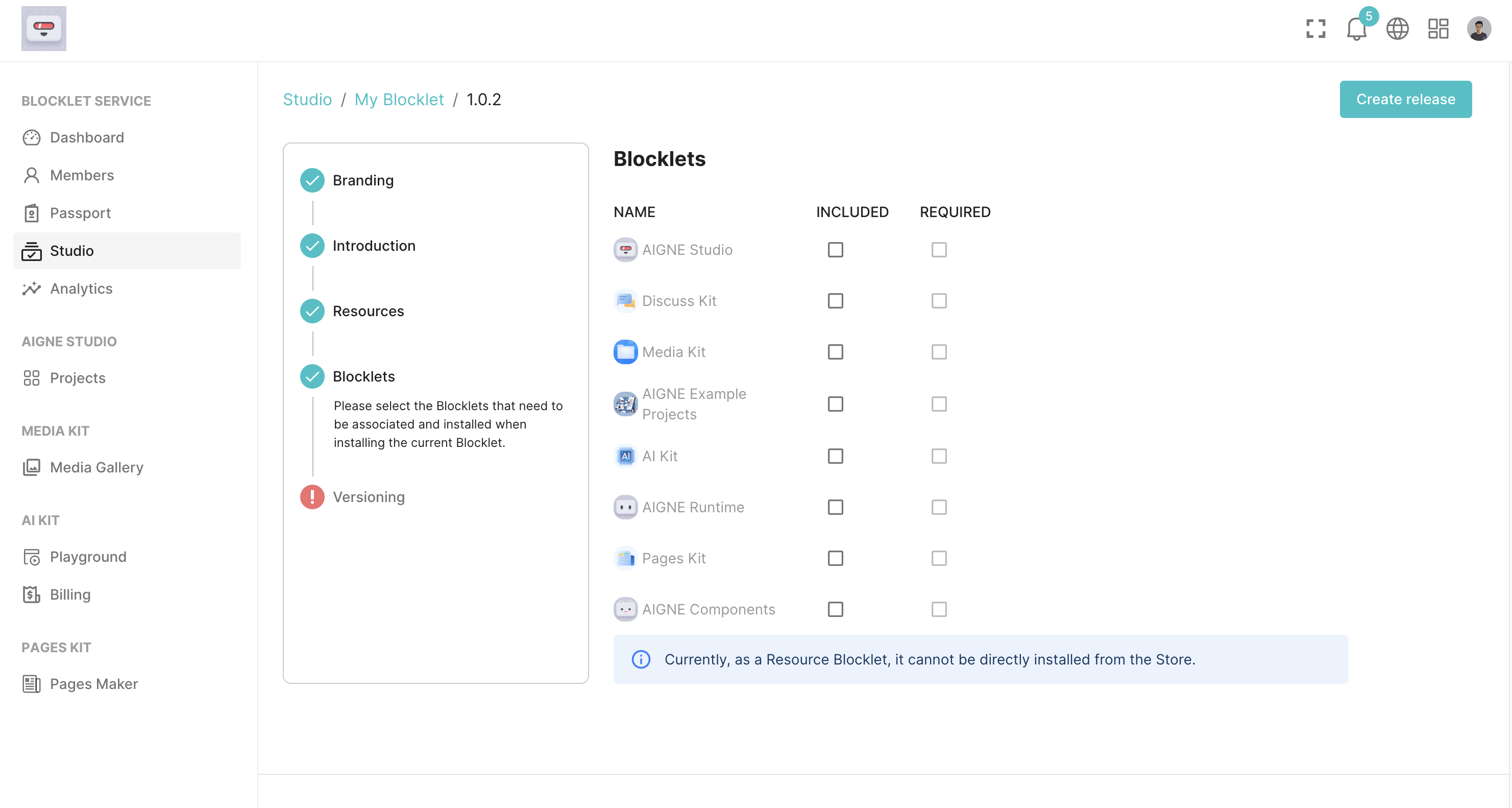Click the user avatar in header
The height and width of the screenshot is (808, 1512).
coord(1478,29)
